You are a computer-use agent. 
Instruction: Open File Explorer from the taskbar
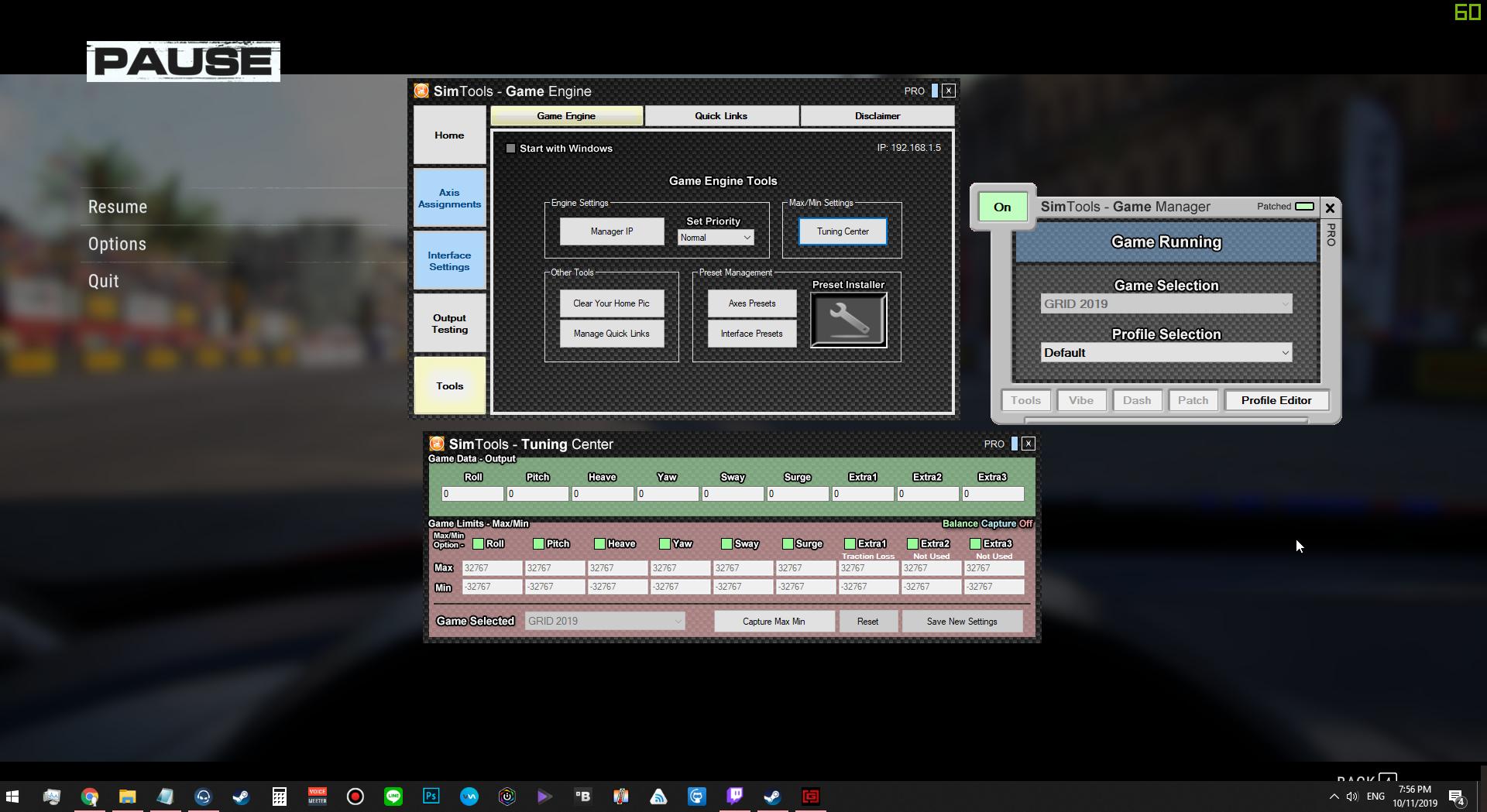click(x=128, y=796)
